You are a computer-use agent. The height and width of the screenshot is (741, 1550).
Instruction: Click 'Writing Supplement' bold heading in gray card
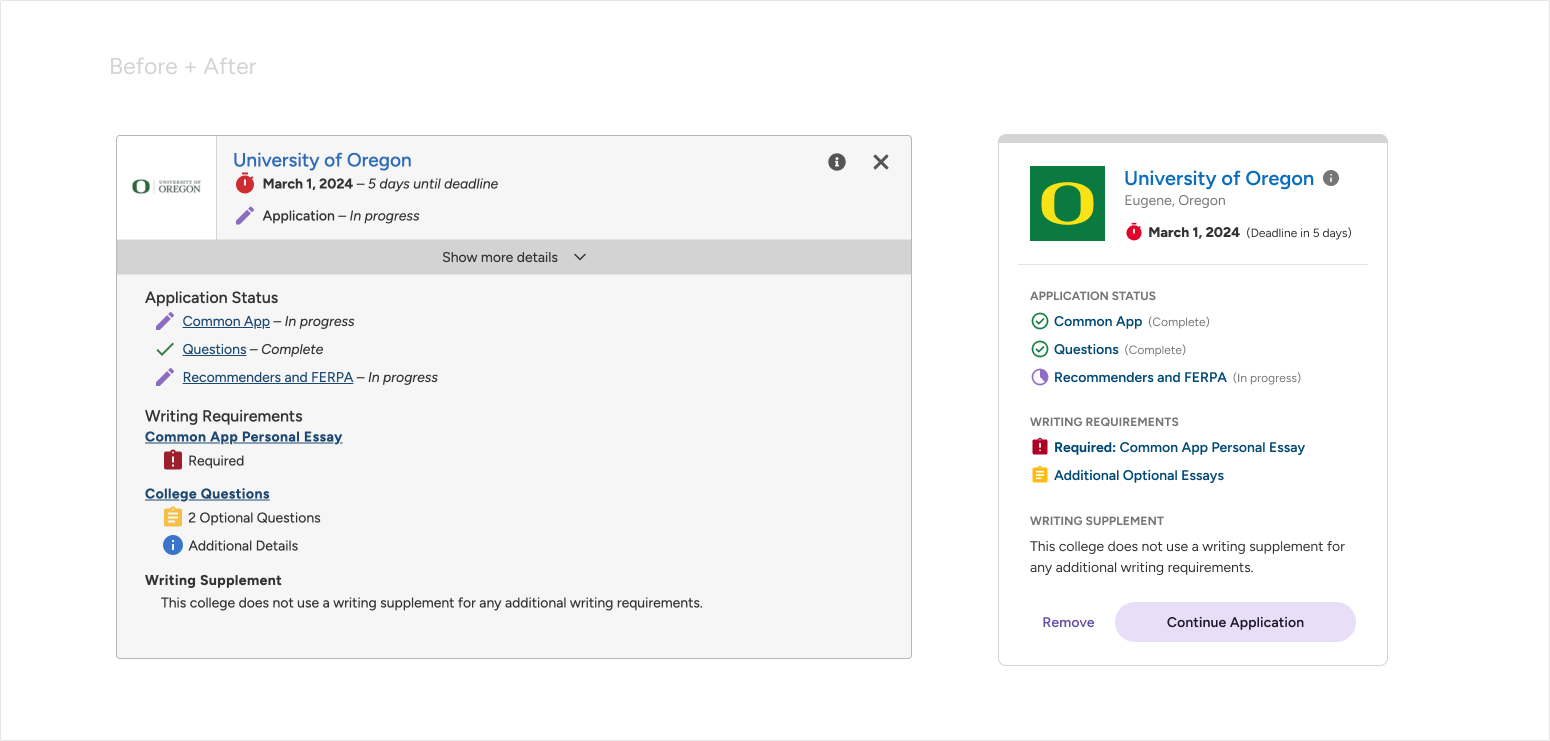213,580
